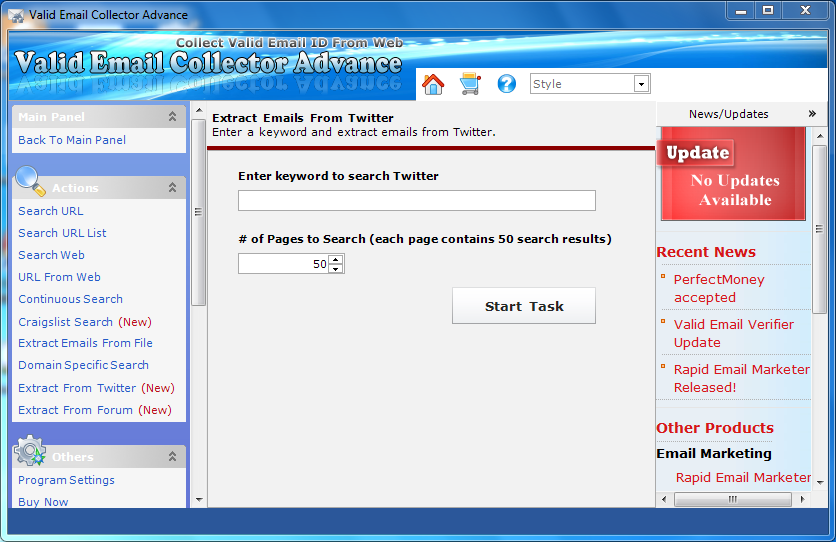Click the Twitter keyword input field
This screenshot has height=542, width=836.
coord(417,200)
